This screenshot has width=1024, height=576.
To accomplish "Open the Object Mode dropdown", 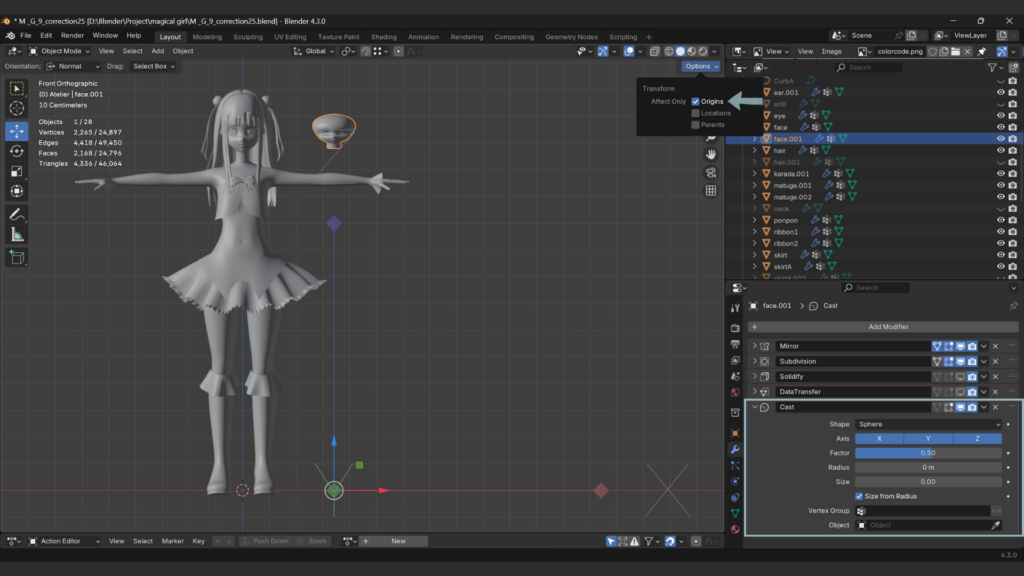I will coord(60,51).
